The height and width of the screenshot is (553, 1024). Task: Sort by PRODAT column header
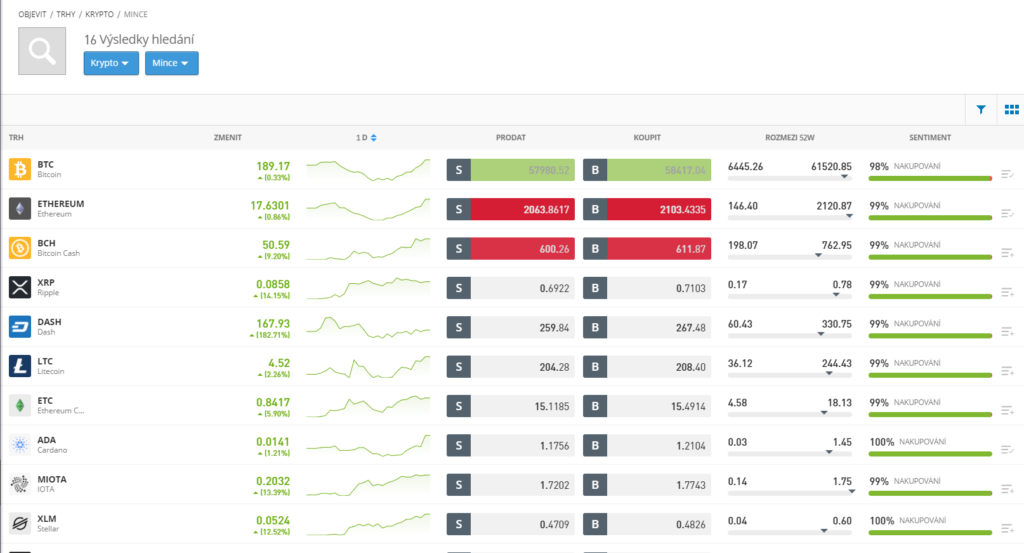tap(511, 138)
